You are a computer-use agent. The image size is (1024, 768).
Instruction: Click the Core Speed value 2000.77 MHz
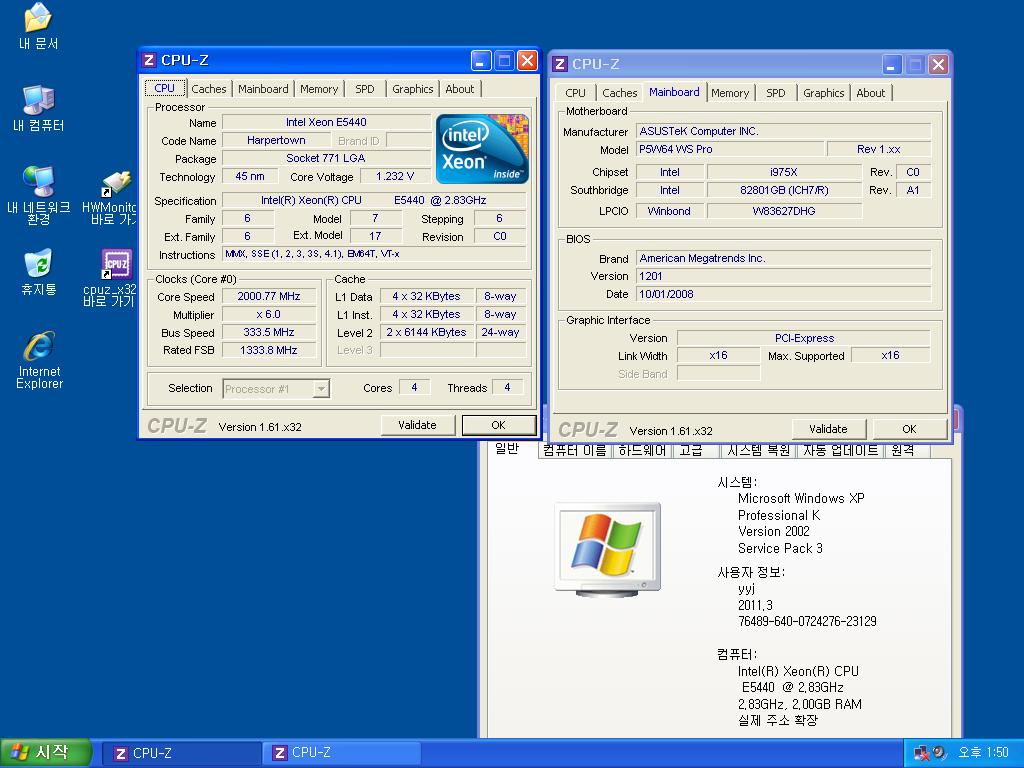point(268,296)
